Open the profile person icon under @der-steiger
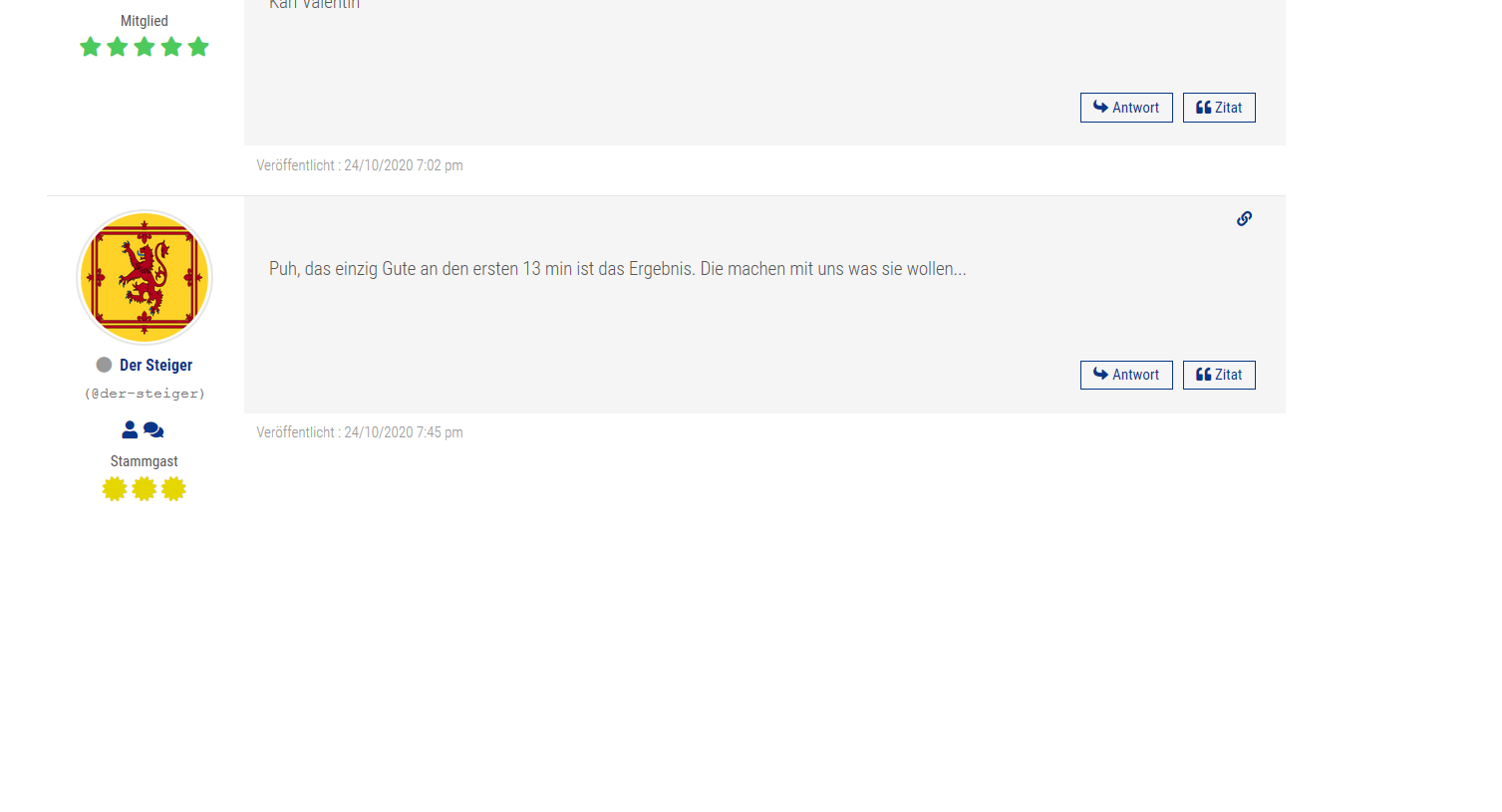The width and height of the screenshot is (1502, 812). coord(130,429)
